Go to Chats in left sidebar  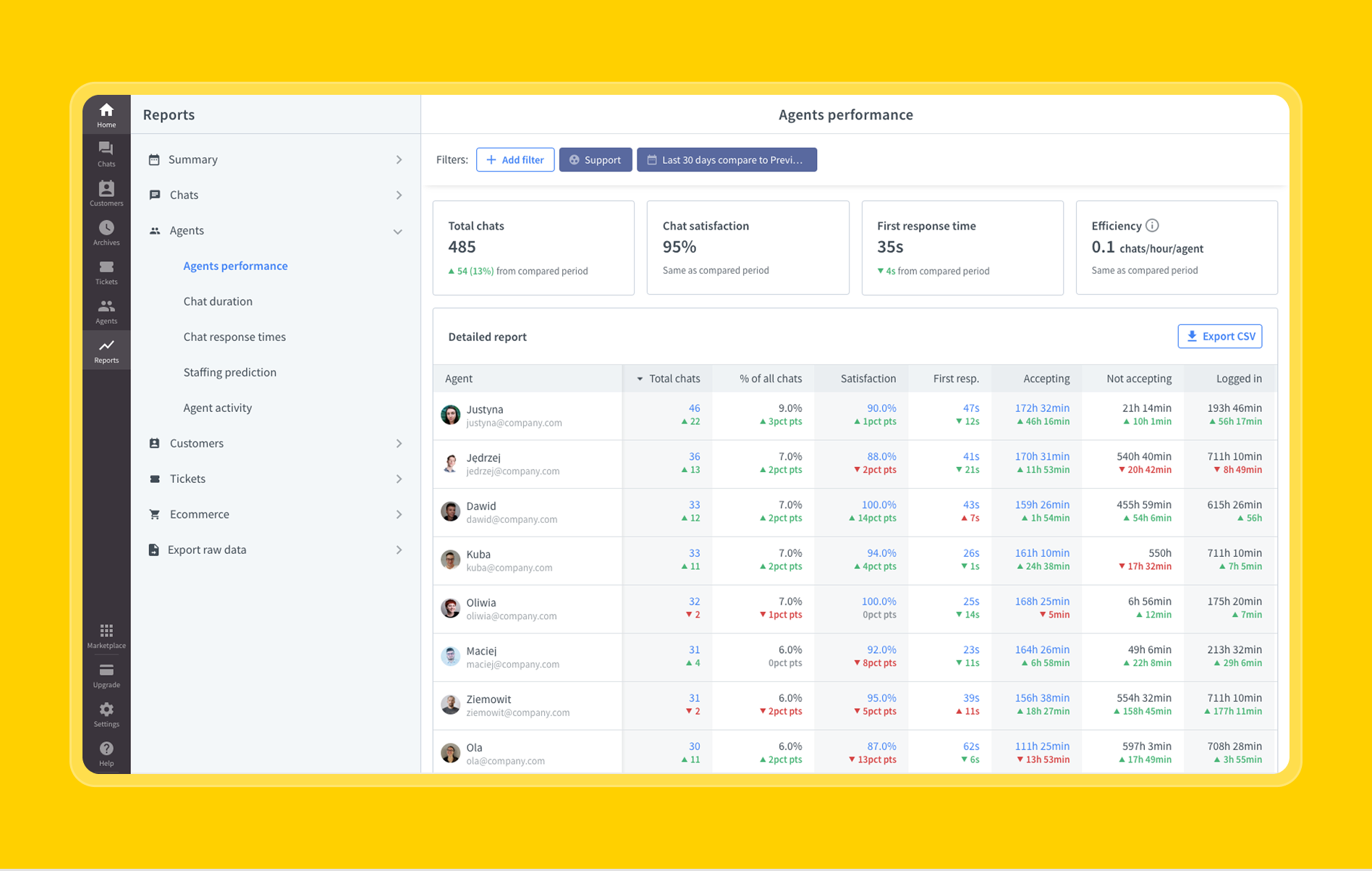coord(106,153)
